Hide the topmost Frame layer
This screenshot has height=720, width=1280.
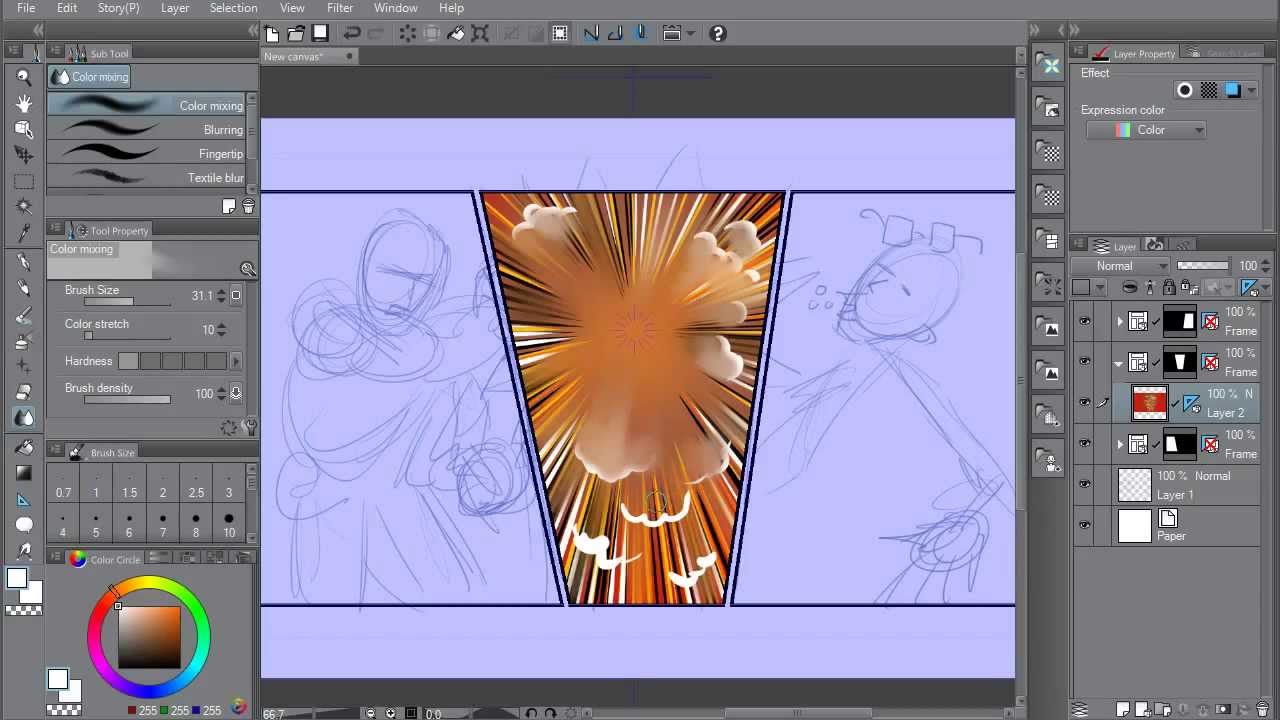[1085, 321]
